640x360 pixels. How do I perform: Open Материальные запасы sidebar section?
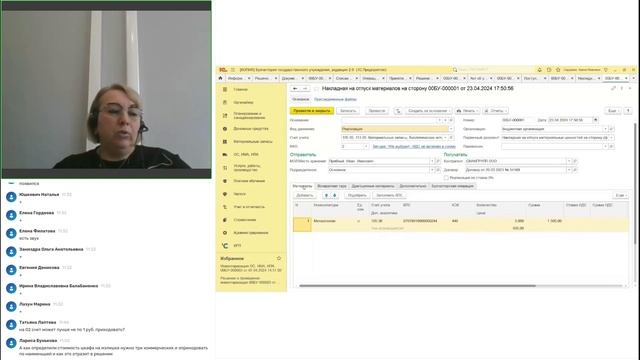tap(253, 142)
